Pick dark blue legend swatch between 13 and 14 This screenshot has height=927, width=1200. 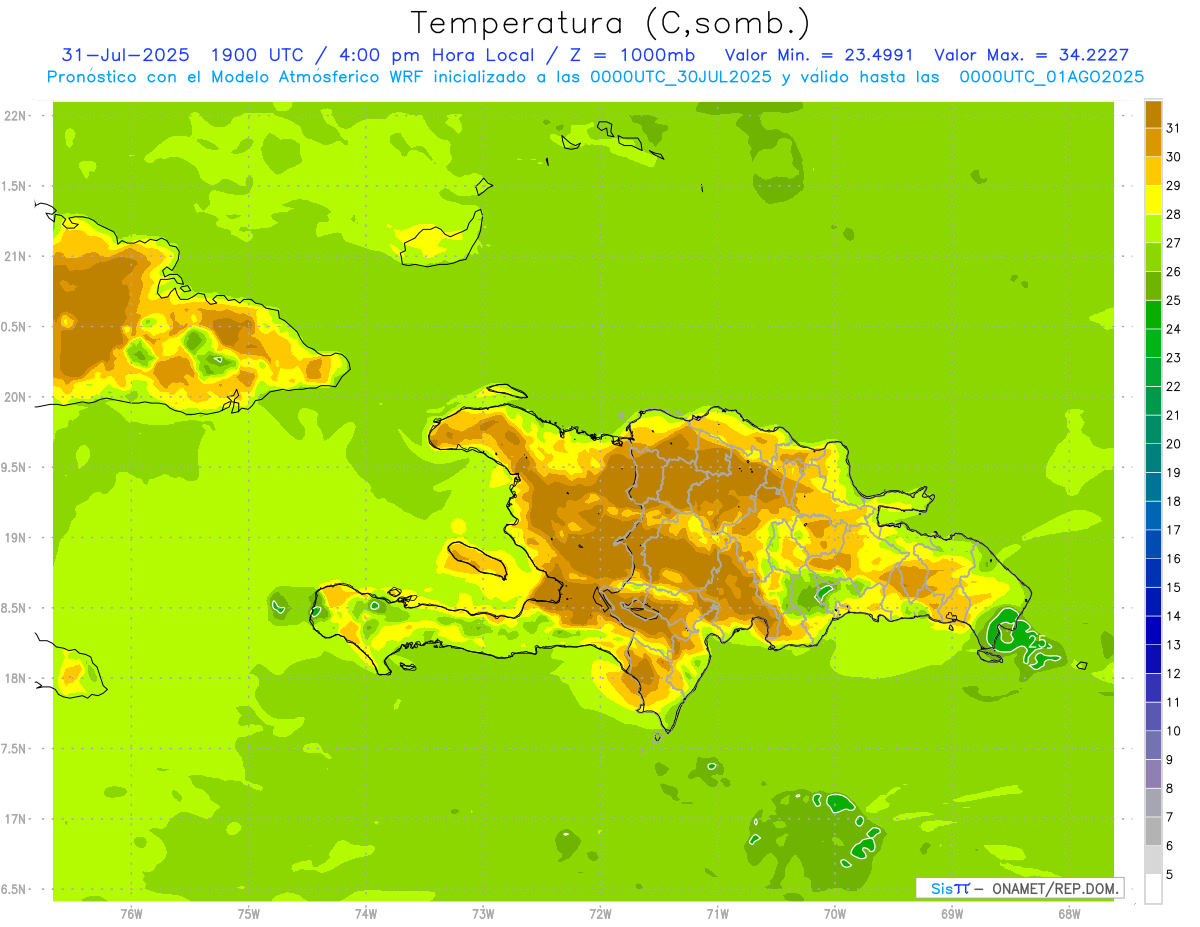[x=1153, y=630]
